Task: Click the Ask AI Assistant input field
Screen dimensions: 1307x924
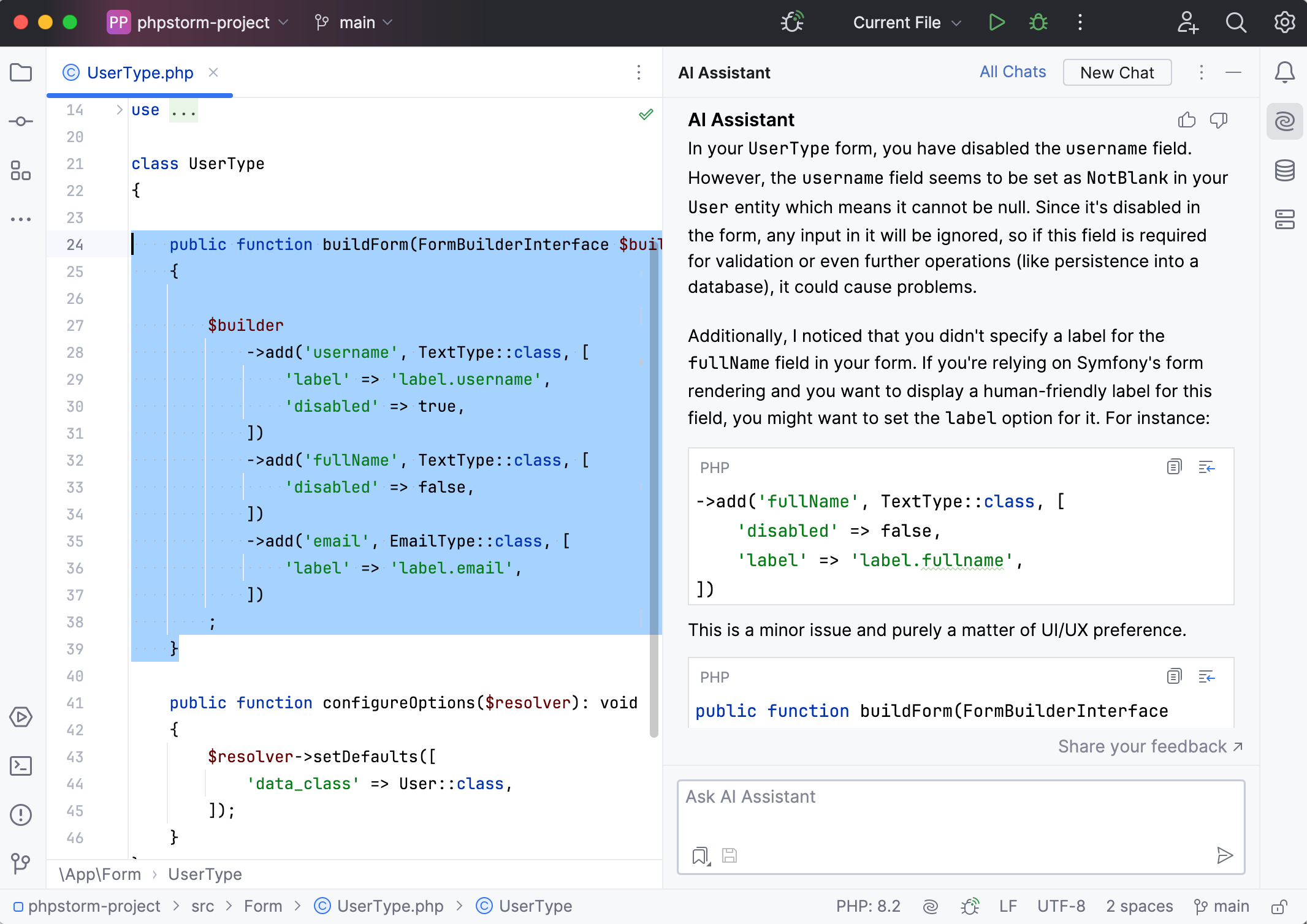Action: pyautogui.click(x=960, y=796)
